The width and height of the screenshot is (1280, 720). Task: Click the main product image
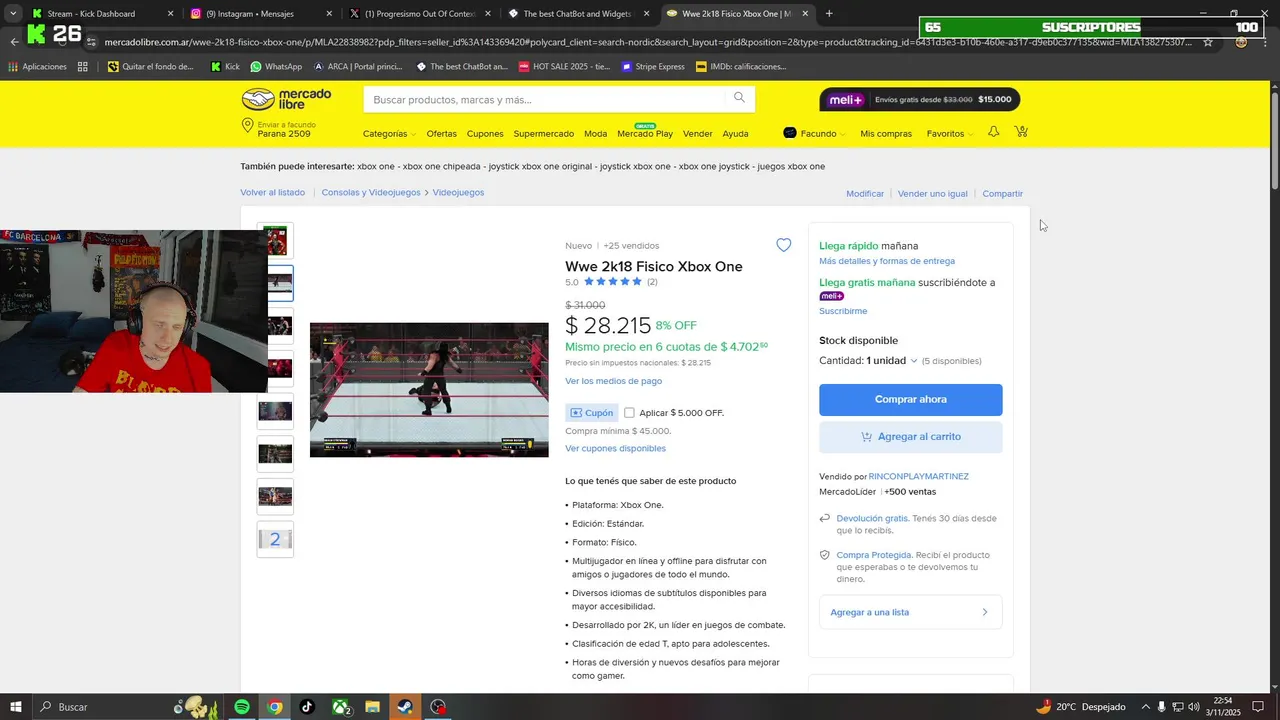(x=429, y=390)
